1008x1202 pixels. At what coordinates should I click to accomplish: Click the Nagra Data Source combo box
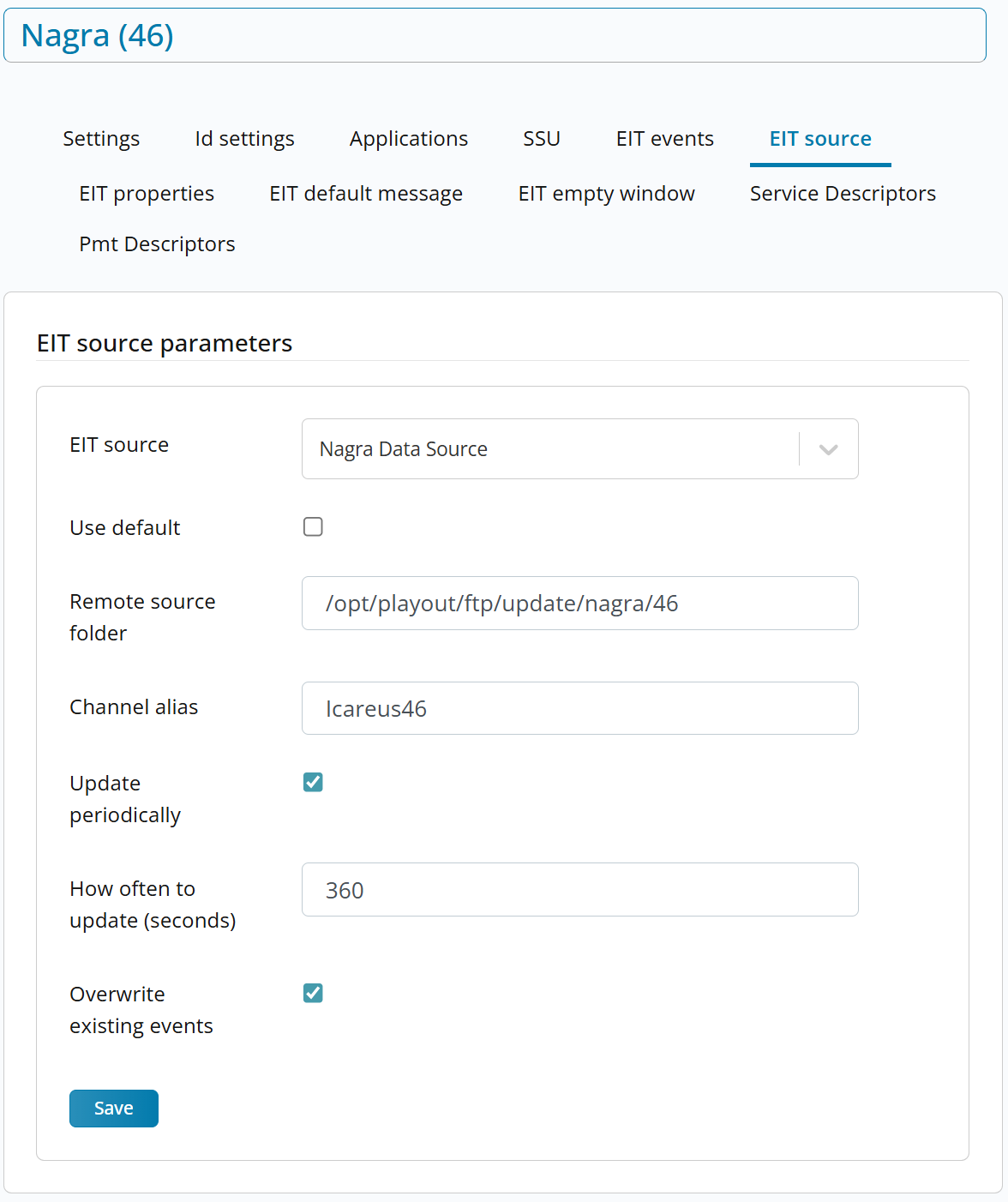tap(549, 449)
